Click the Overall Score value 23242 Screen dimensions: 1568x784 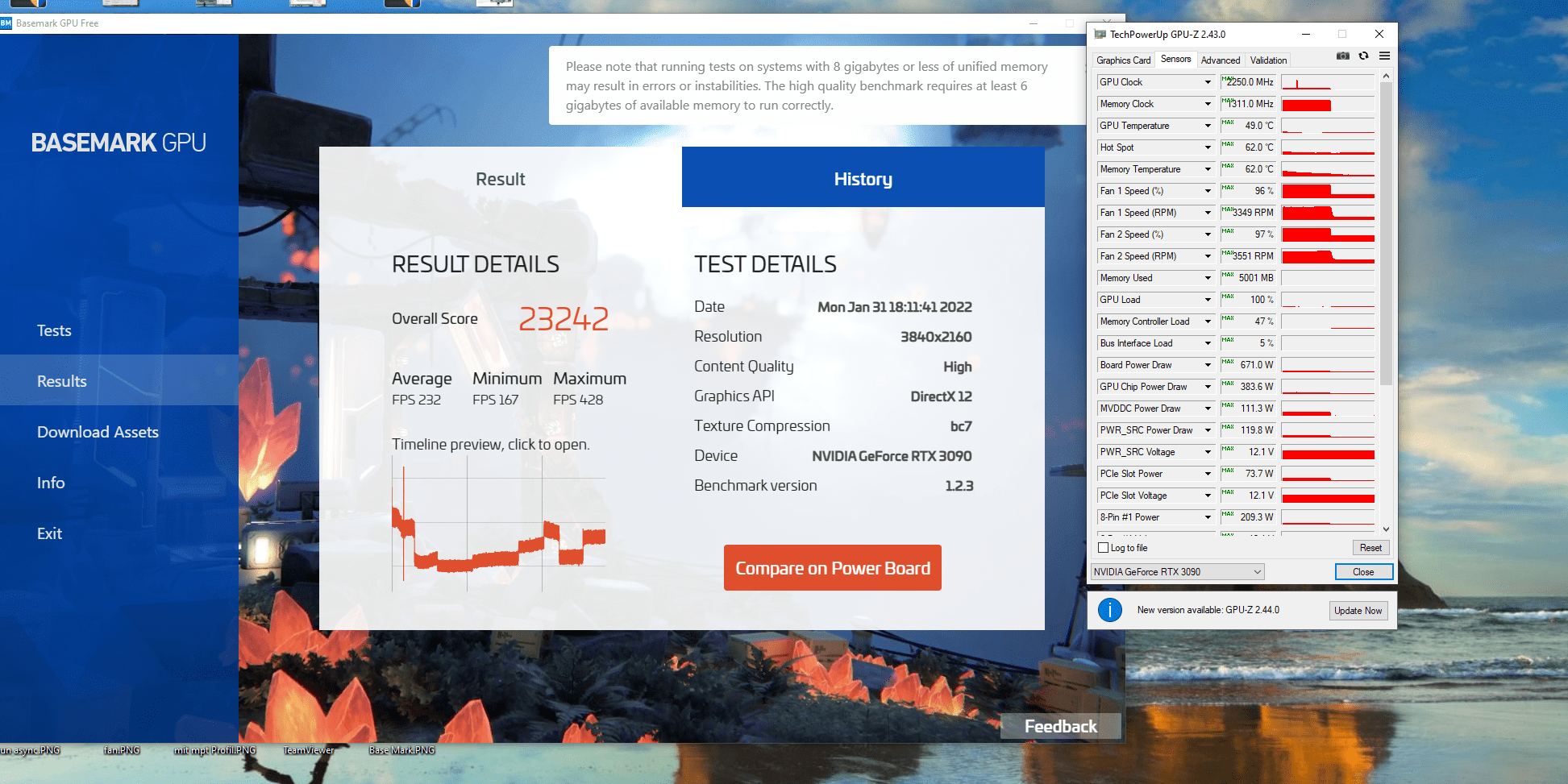tap(564, 319)
